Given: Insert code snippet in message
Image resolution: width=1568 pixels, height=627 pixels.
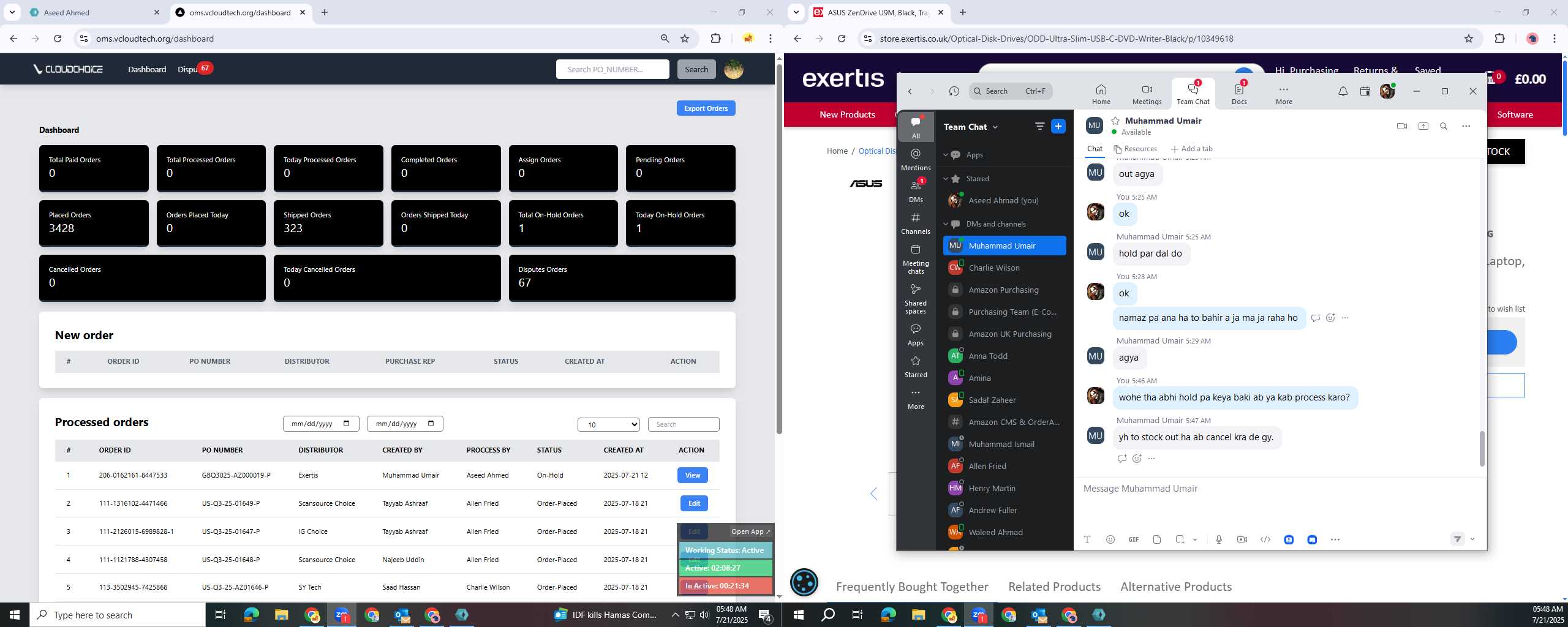Looking at the screenshot, I should 1265,539.
